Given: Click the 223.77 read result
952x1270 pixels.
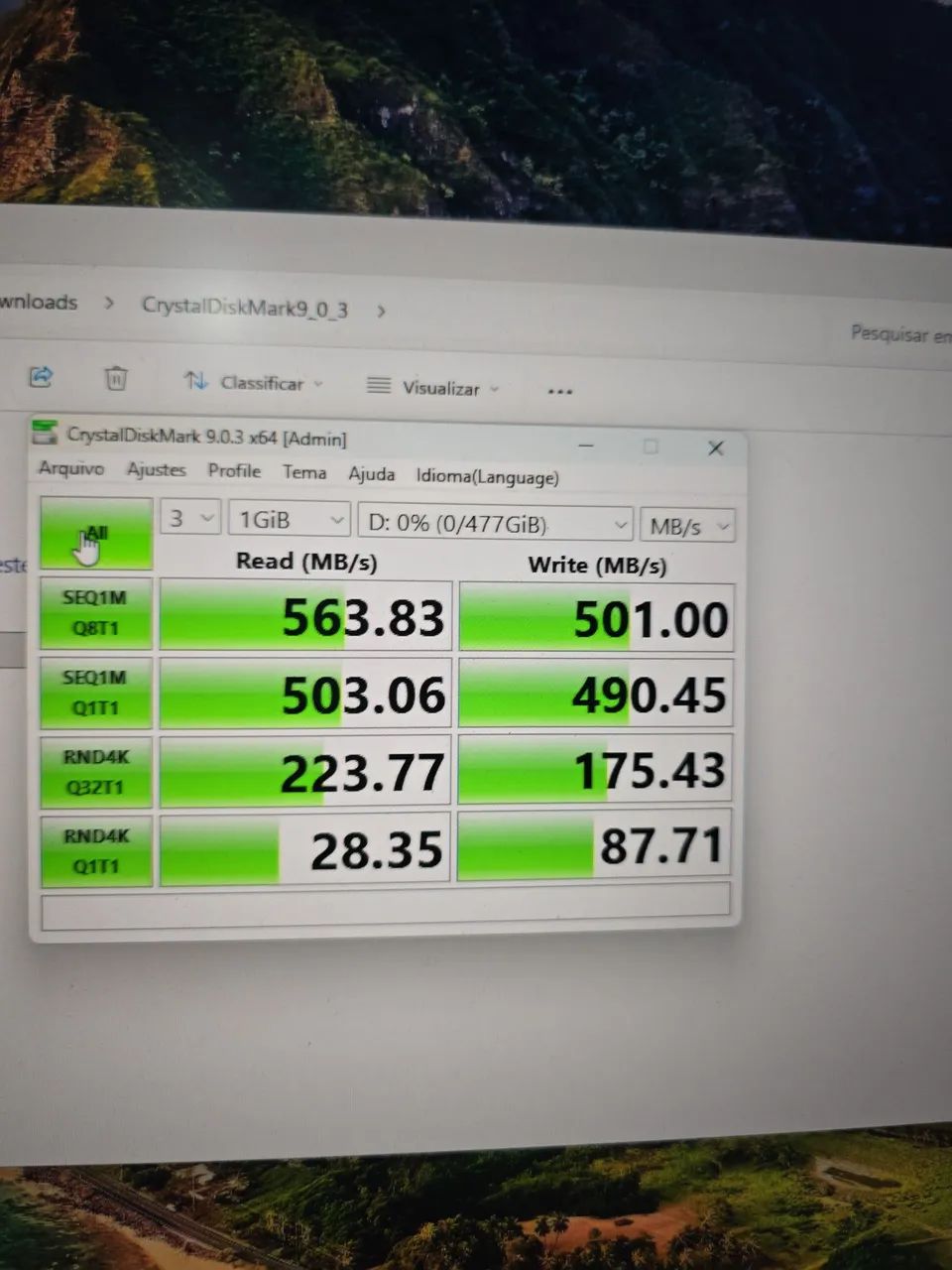Looking at the screenshot, I should tap(305, 771).
